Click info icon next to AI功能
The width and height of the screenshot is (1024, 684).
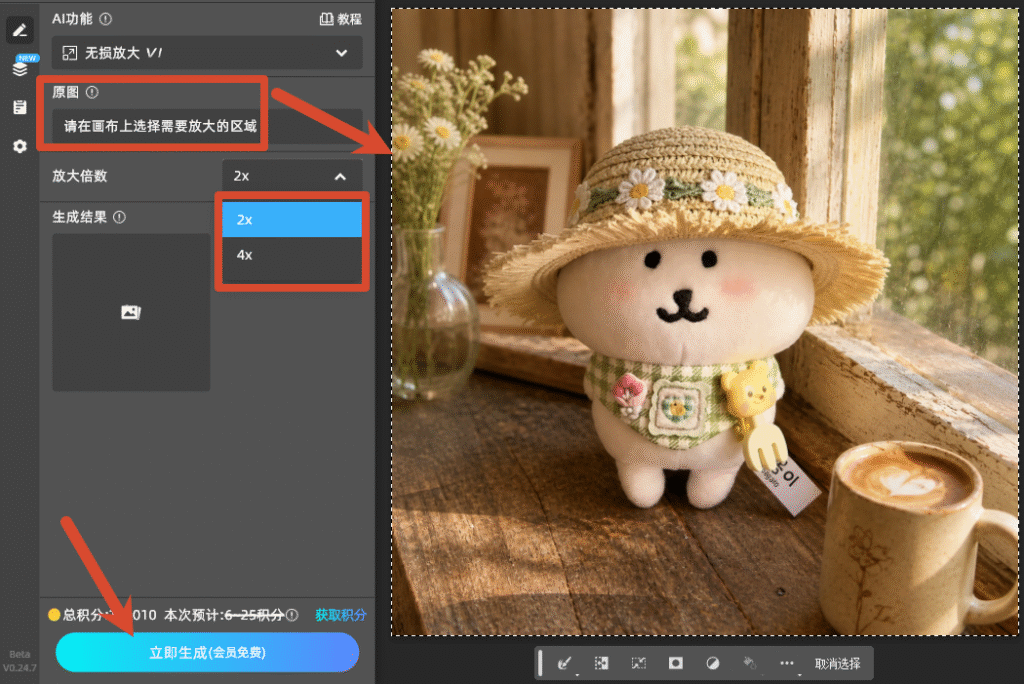click(106, 19)
